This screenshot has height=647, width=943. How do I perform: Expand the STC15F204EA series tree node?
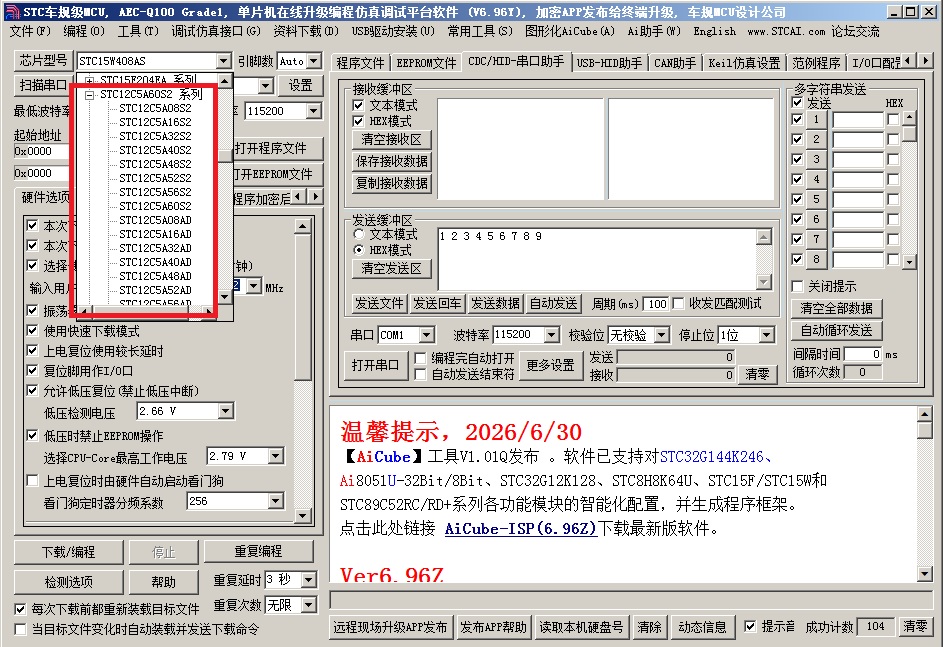coord(90,81)
